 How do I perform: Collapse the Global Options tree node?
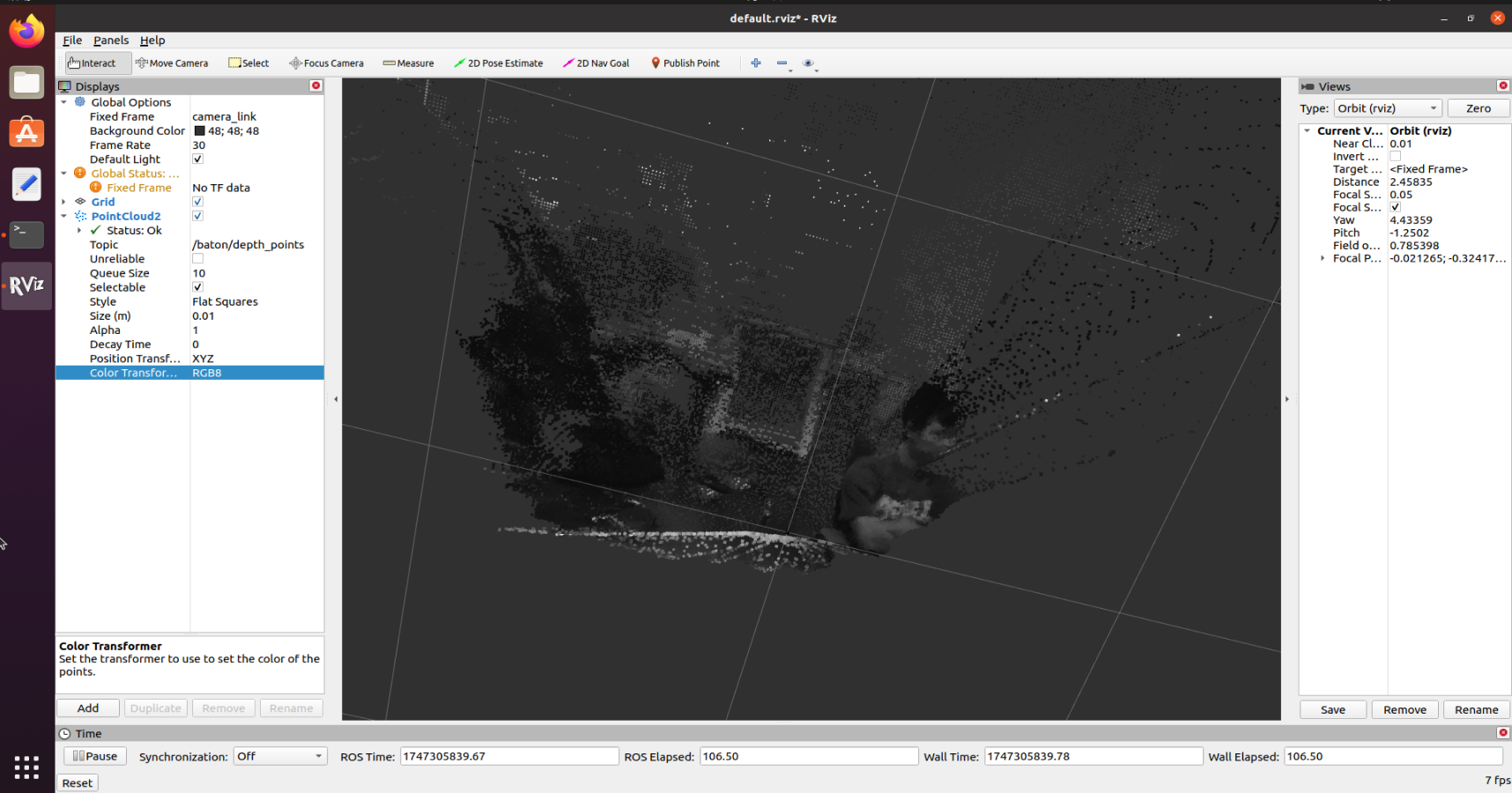tap(64, 102)
